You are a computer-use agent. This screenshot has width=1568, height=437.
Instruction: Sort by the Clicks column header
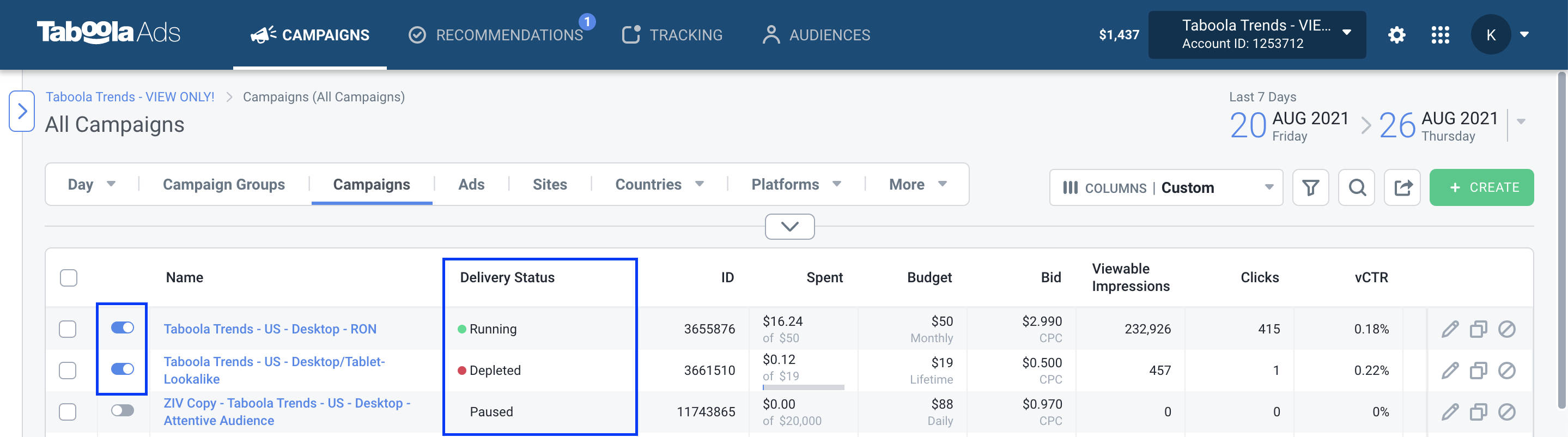tap(1260, 277)
